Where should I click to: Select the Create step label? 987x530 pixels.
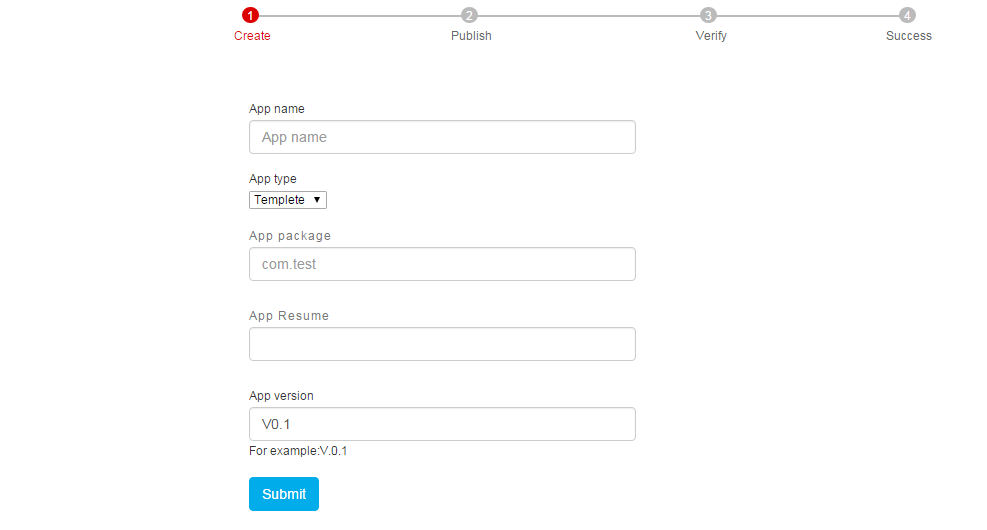(252, 36)
